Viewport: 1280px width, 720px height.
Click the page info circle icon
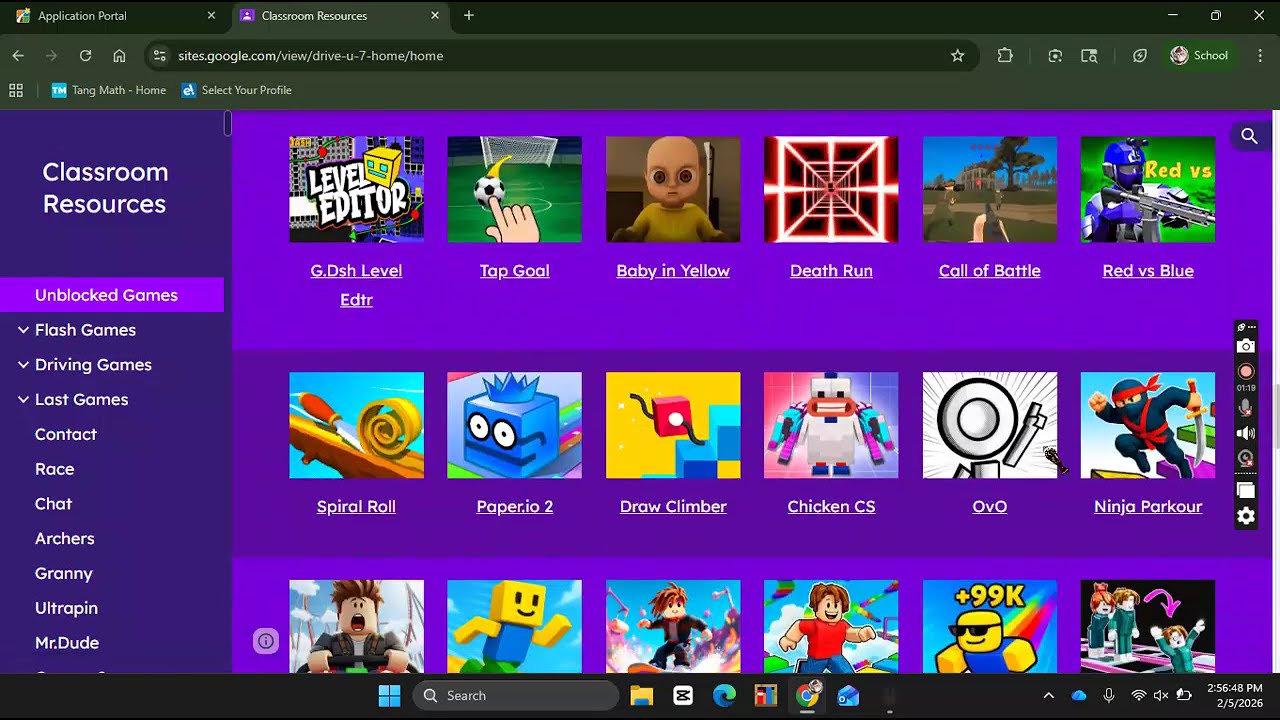265,641
